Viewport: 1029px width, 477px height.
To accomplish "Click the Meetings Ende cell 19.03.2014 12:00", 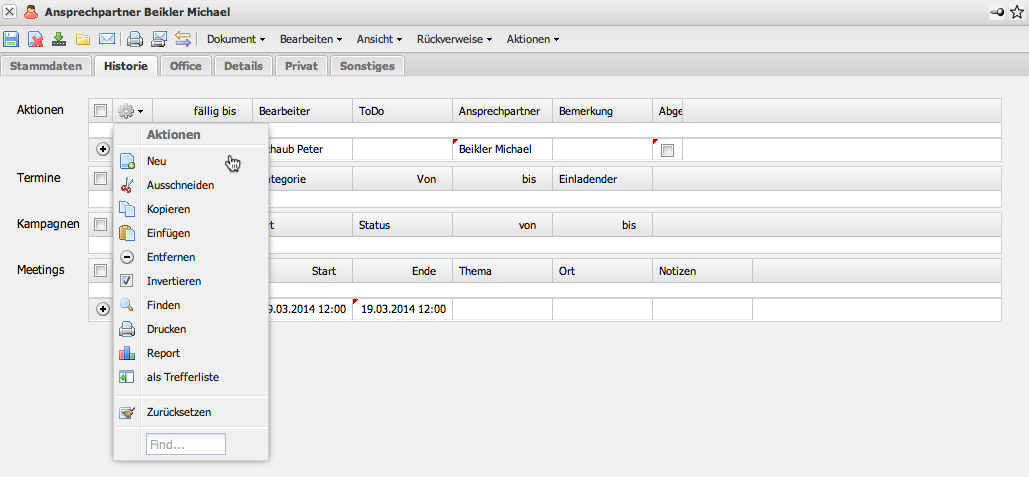I will (402, 309).
